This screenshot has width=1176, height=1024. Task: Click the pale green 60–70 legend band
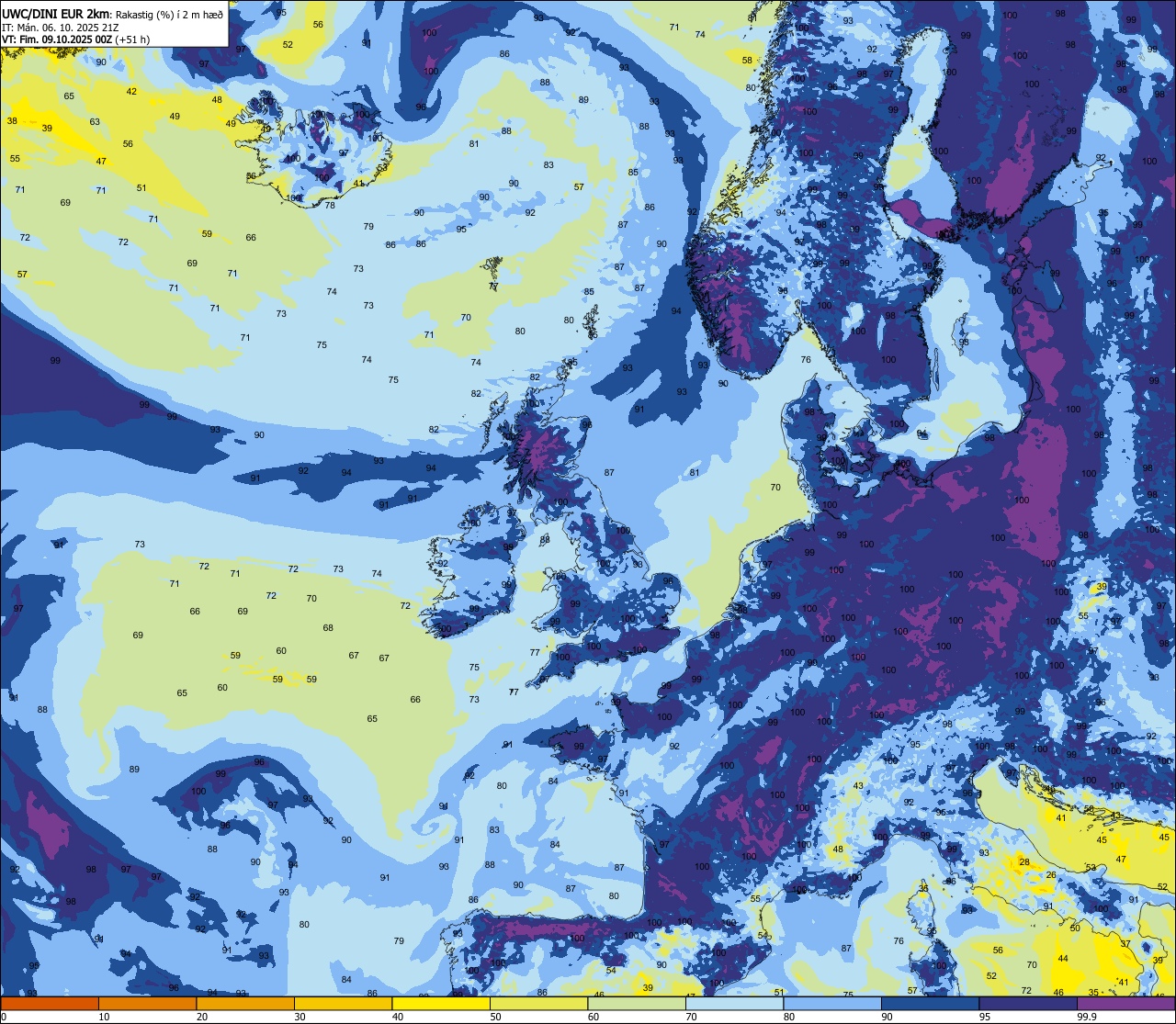pyautogui.click(x=637, y=1003)
